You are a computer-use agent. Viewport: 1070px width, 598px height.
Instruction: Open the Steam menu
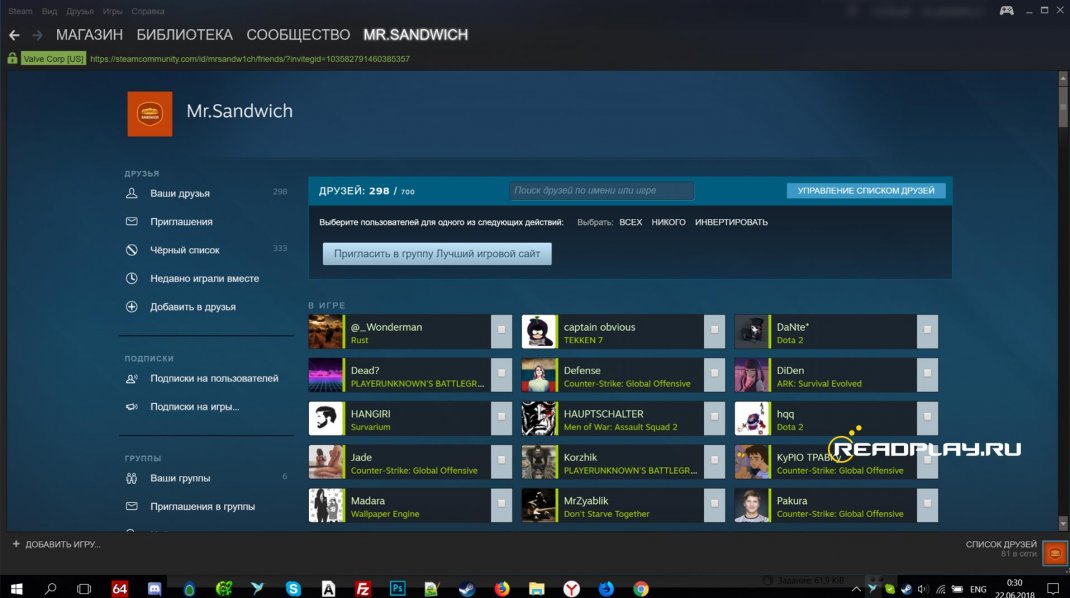click(x=20, y=11)
